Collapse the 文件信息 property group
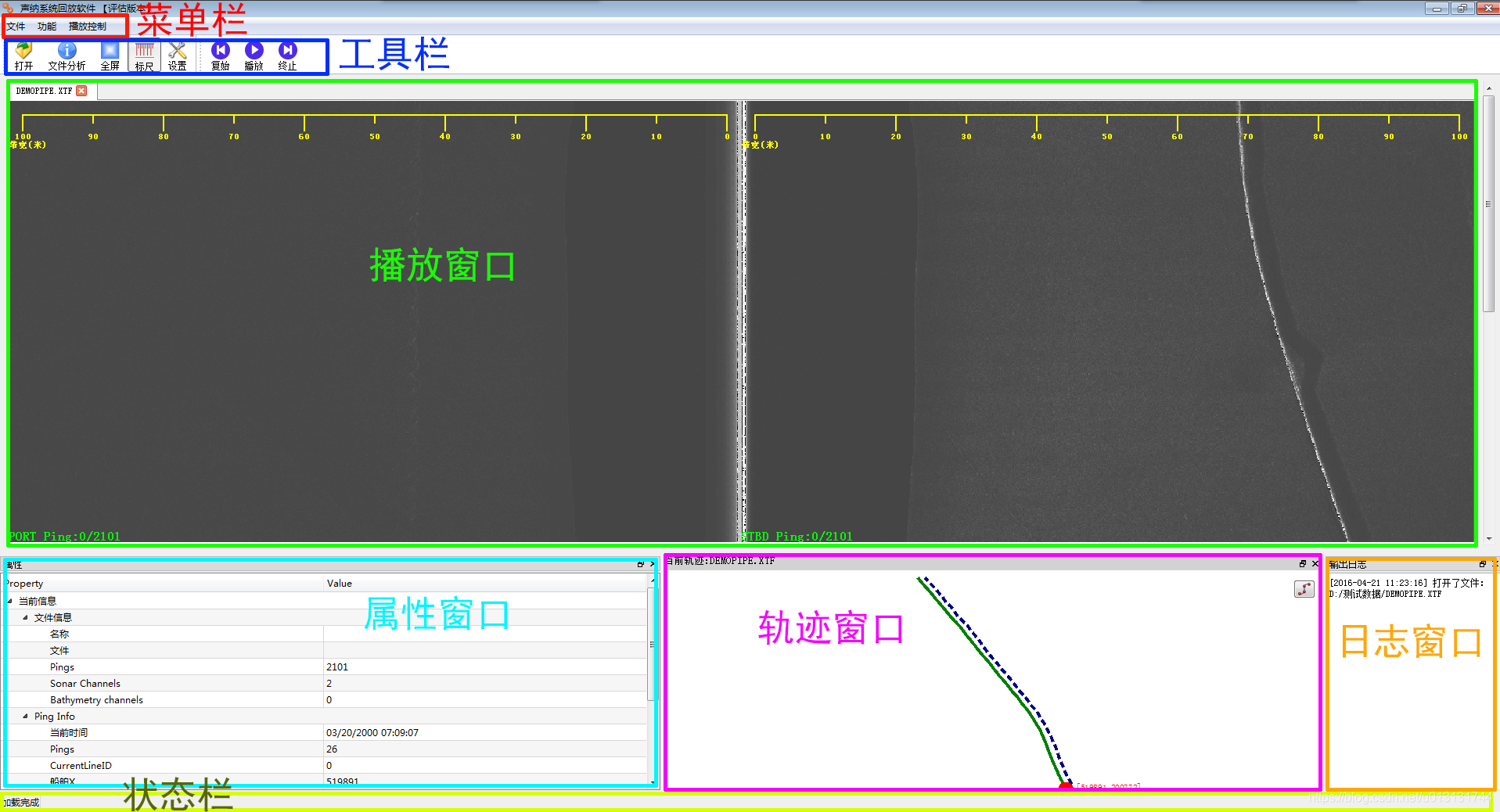The width and height of the screenshot is (1500, 812). pos(27,617)
